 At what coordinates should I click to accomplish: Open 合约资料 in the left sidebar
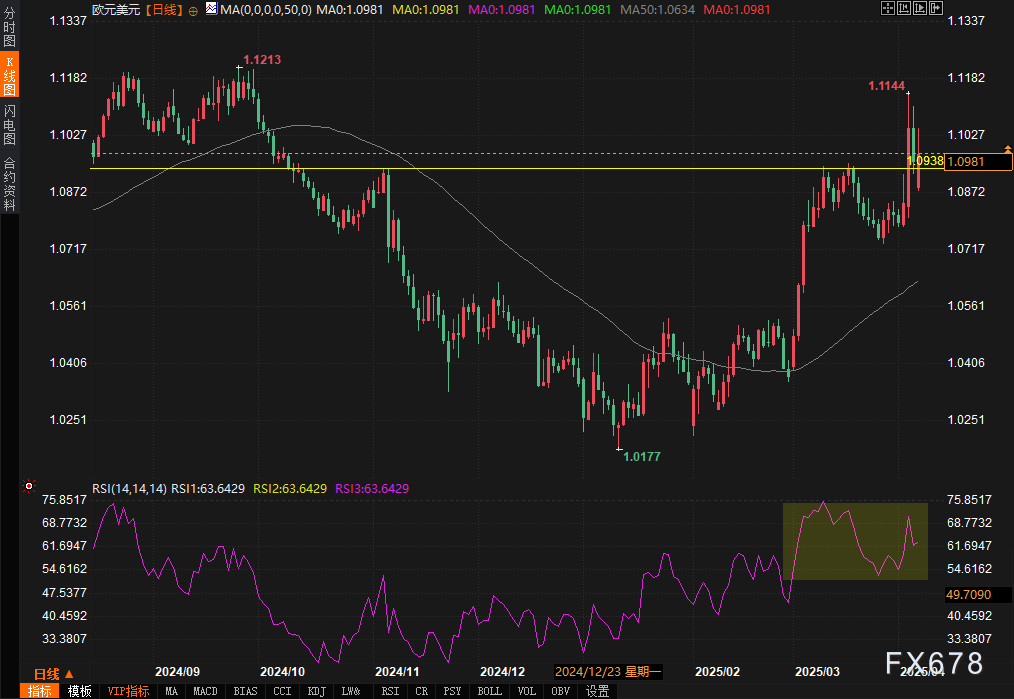click(x=9, y=183)
